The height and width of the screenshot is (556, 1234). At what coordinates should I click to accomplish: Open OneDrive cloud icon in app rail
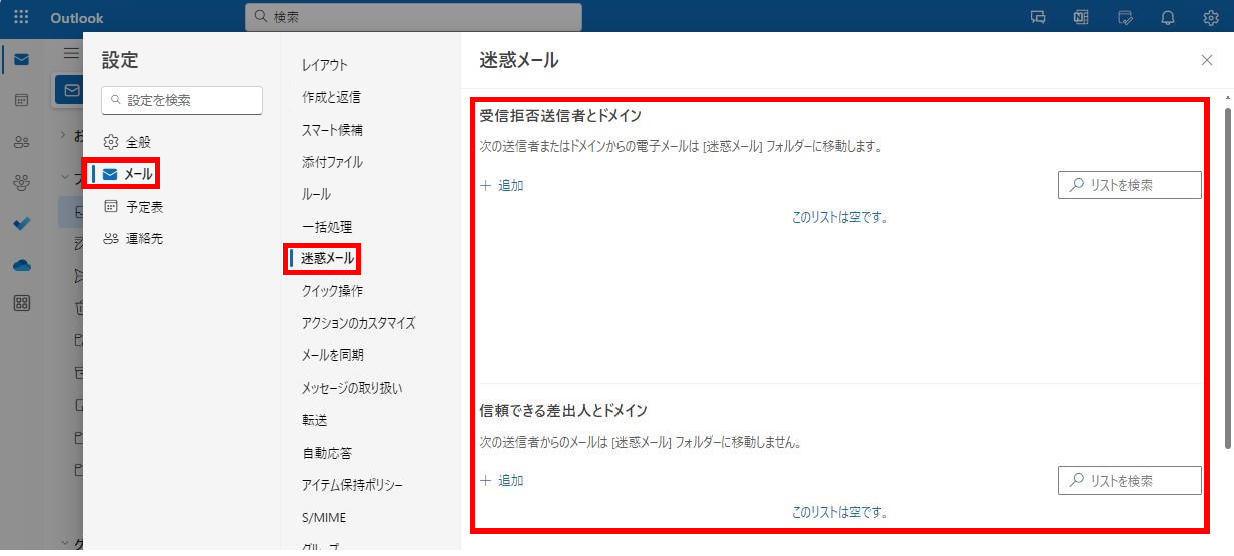point(21,264)
